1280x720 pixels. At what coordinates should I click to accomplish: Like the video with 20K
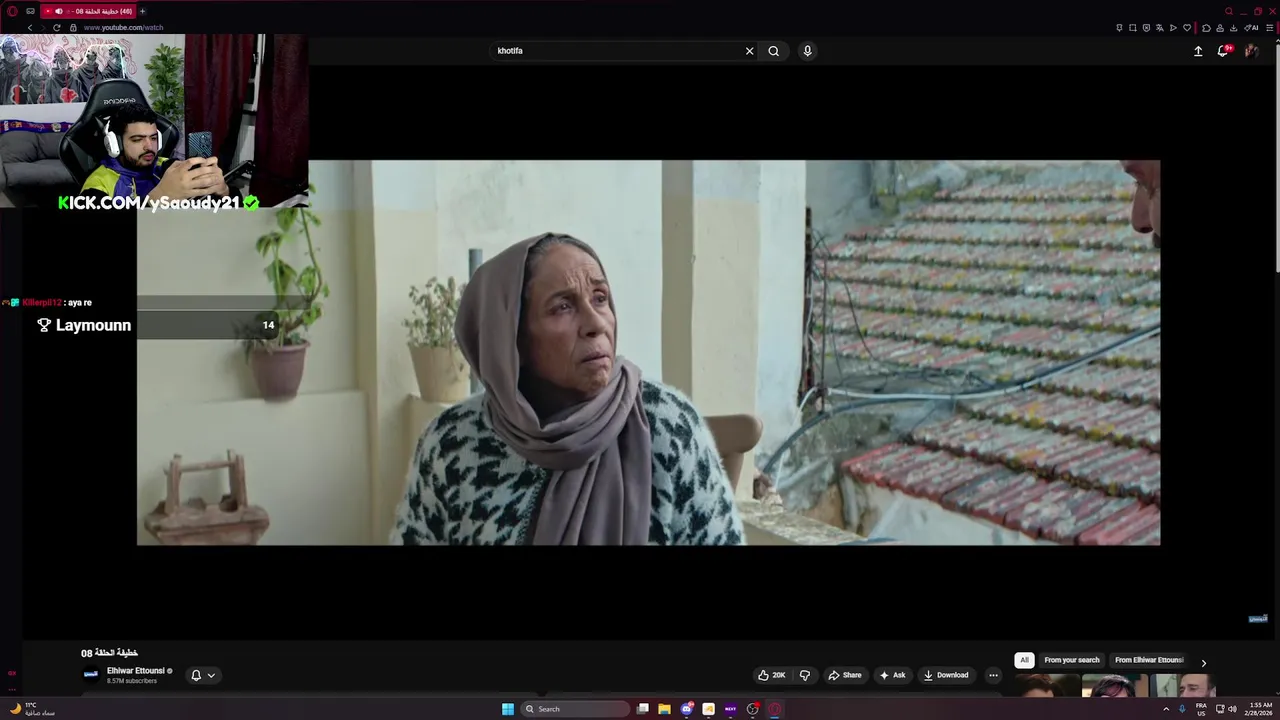[771, 675]
